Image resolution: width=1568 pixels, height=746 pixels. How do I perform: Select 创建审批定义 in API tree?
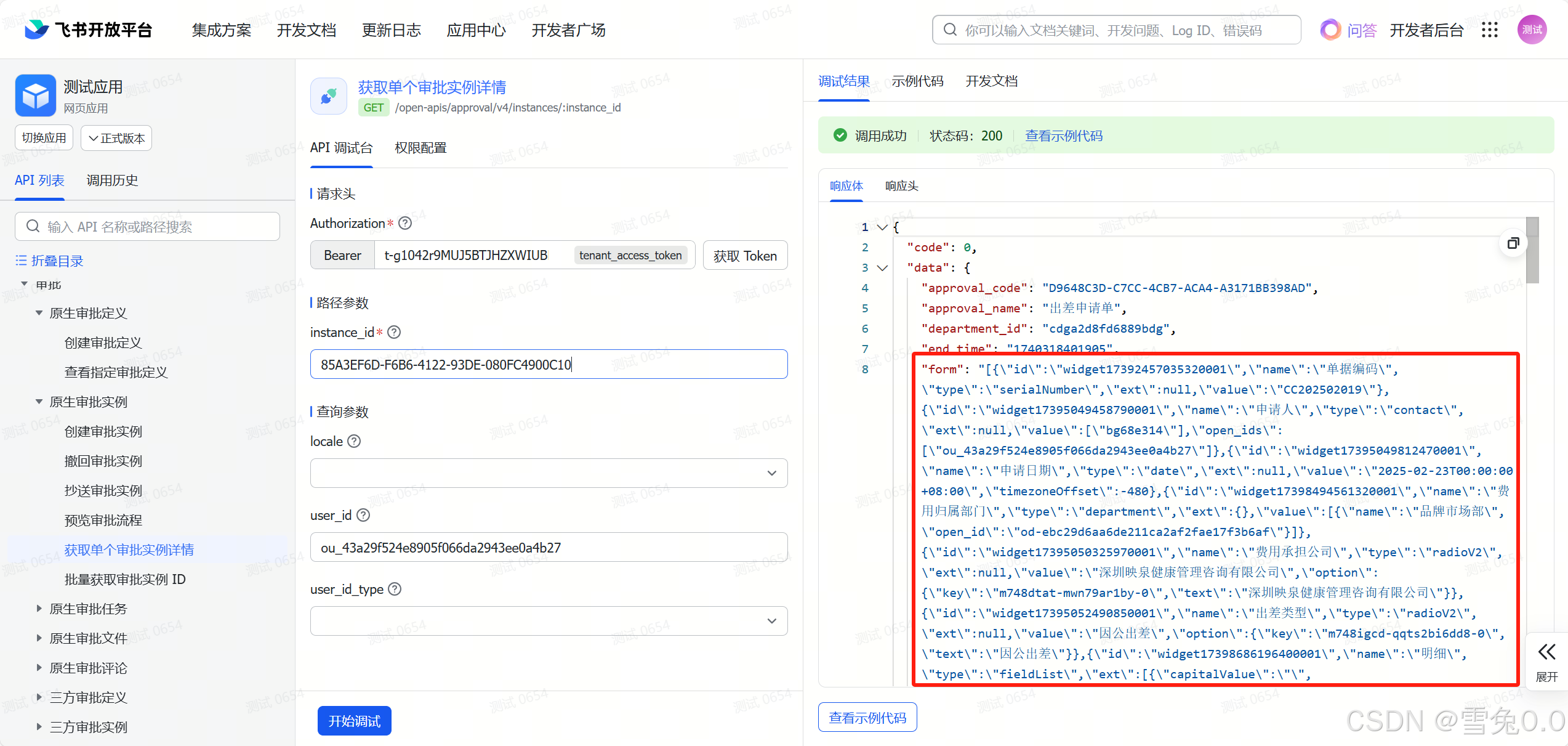point(103,343)
